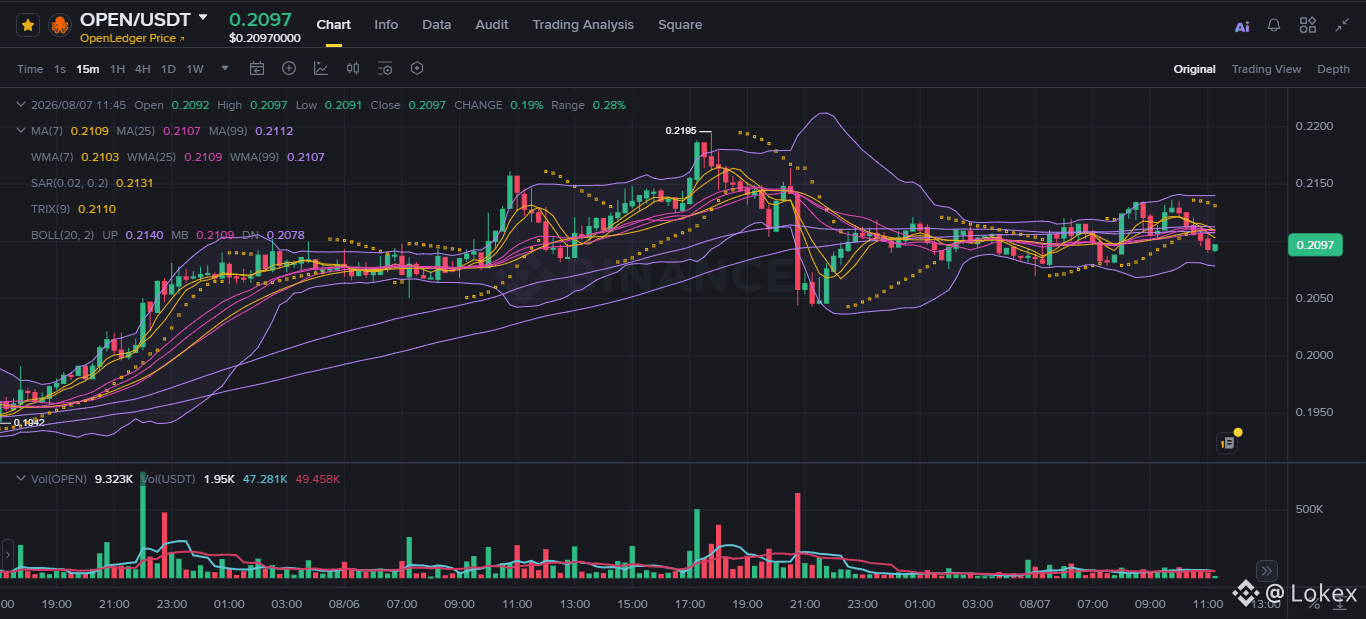Open the Square tab
1366x619 pixels.
[680, 25]
